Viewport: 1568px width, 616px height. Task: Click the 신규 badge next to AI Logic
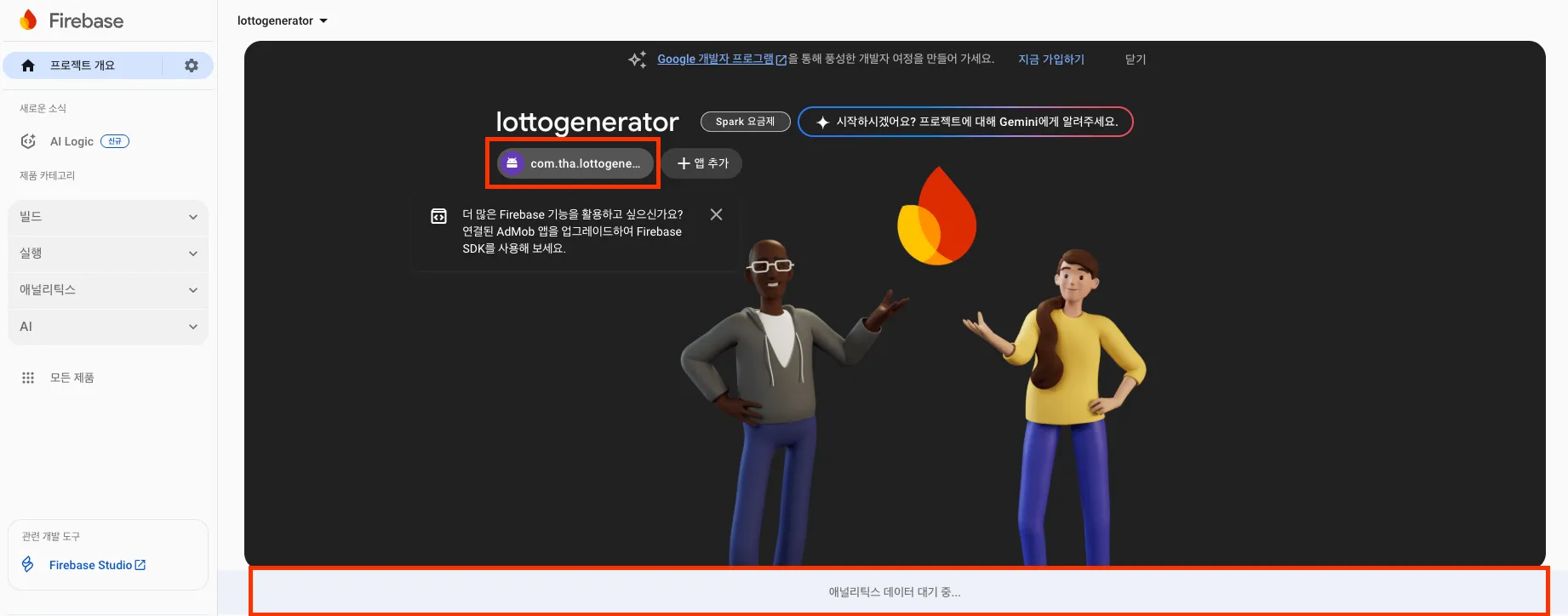pyautogui.click(x=115, y=141)
